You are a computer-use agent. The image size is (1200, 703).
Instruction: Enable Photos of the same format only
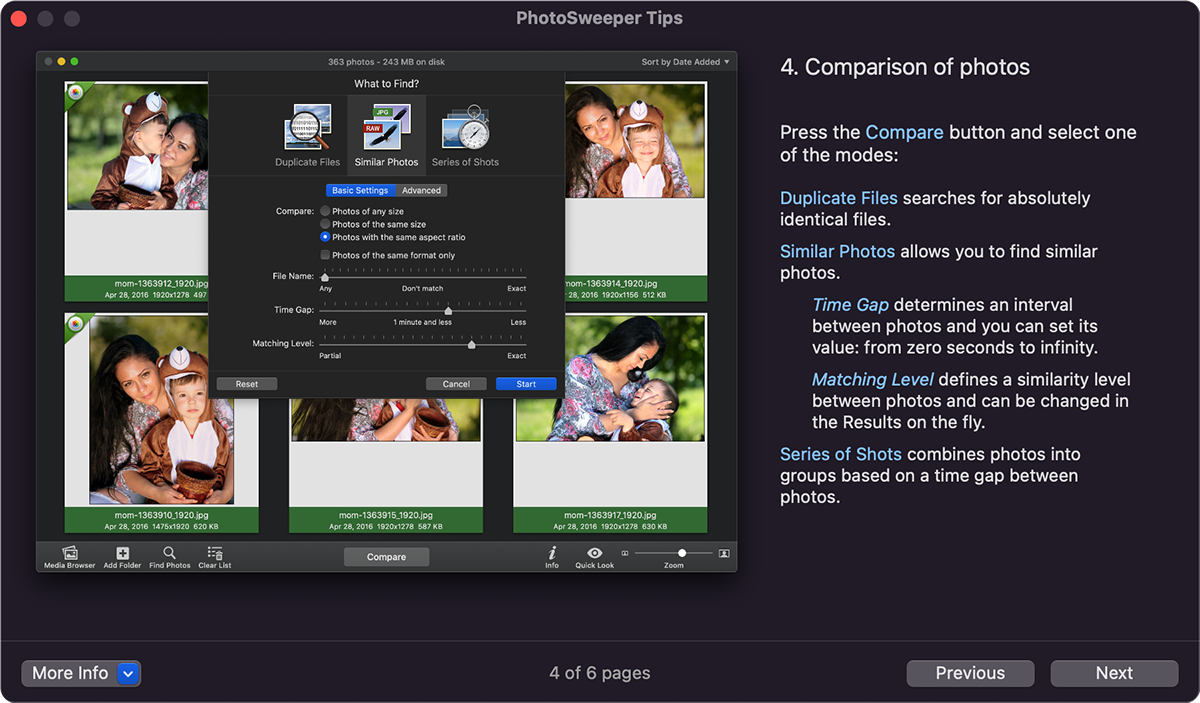(x=325, y=255)
